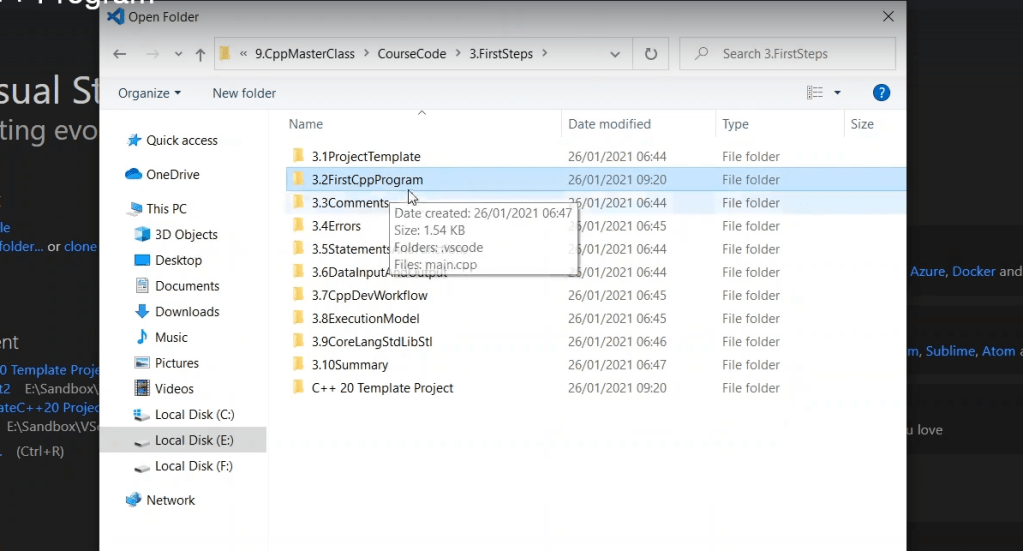The width and height of the screenshot is (1023, 551).
Task: Change the view layout icon
Action: pyautogui.click(x=815, y=93)
